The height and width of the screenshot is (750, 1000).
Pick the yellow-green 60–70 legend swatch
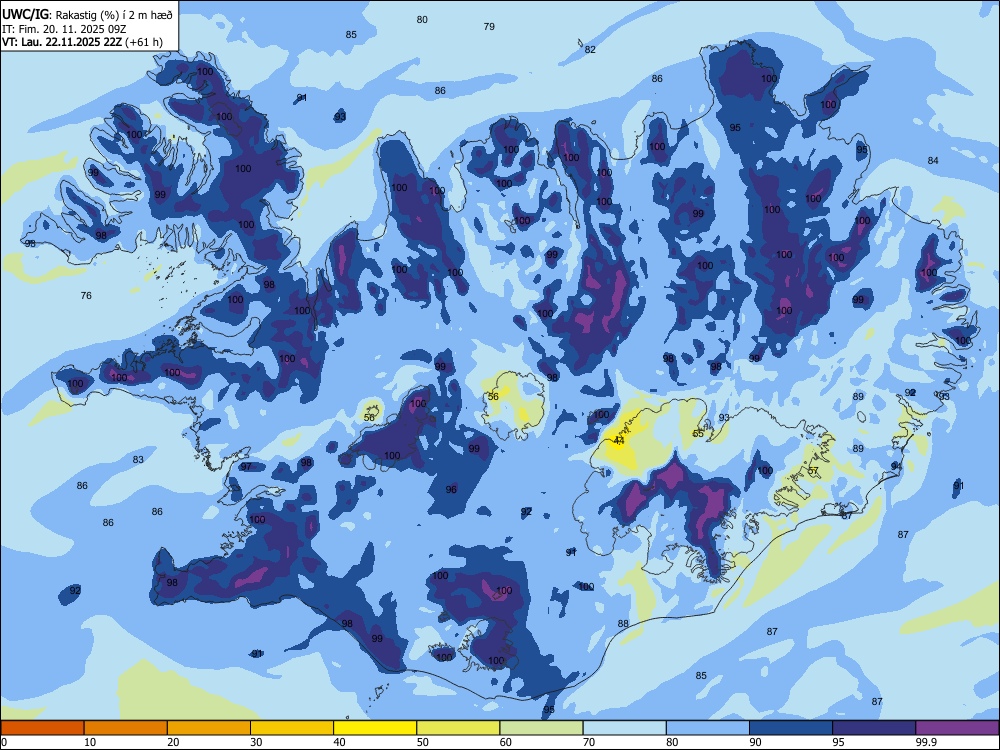click(x=541, y=728)
